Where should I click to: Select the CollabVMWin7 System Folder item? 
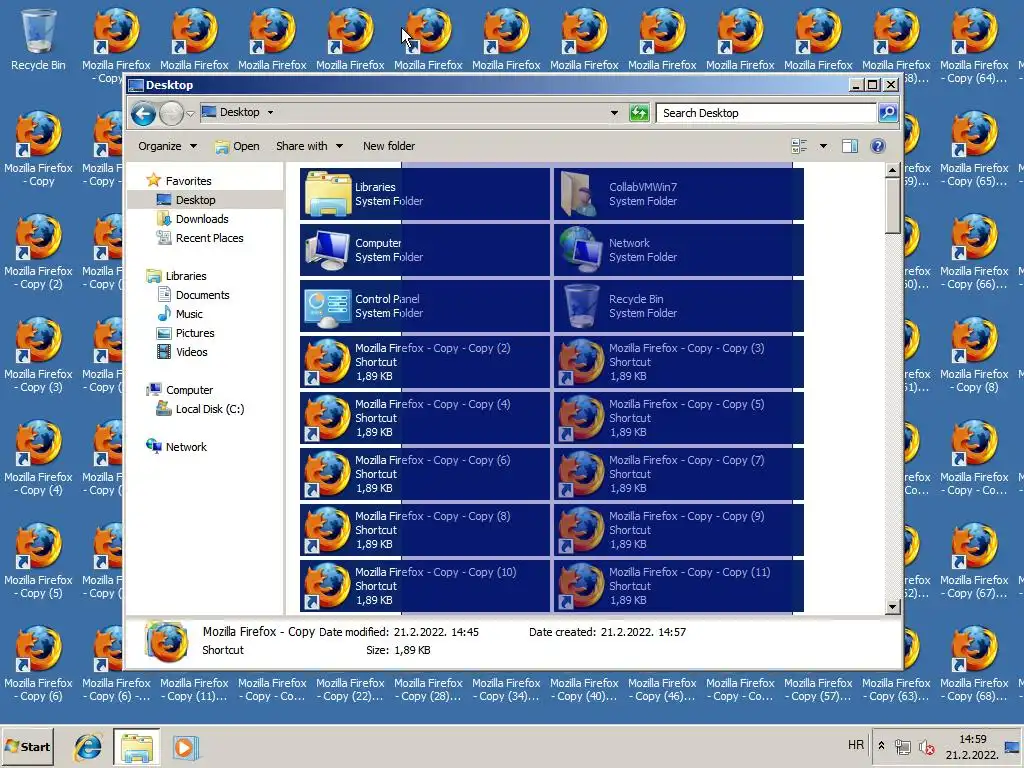pos(679,194)
